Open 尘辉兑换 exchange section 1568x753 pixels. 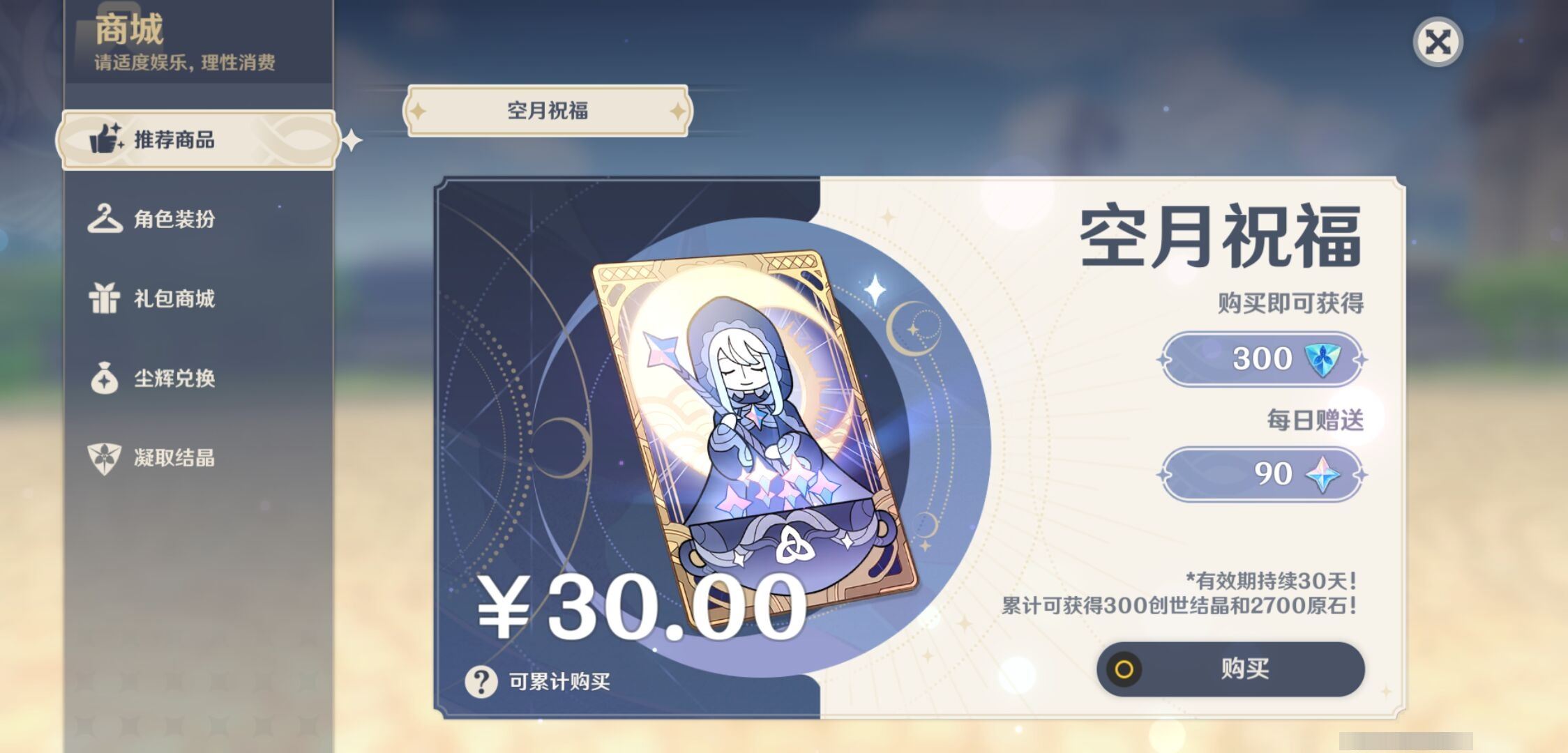point(199,378)
